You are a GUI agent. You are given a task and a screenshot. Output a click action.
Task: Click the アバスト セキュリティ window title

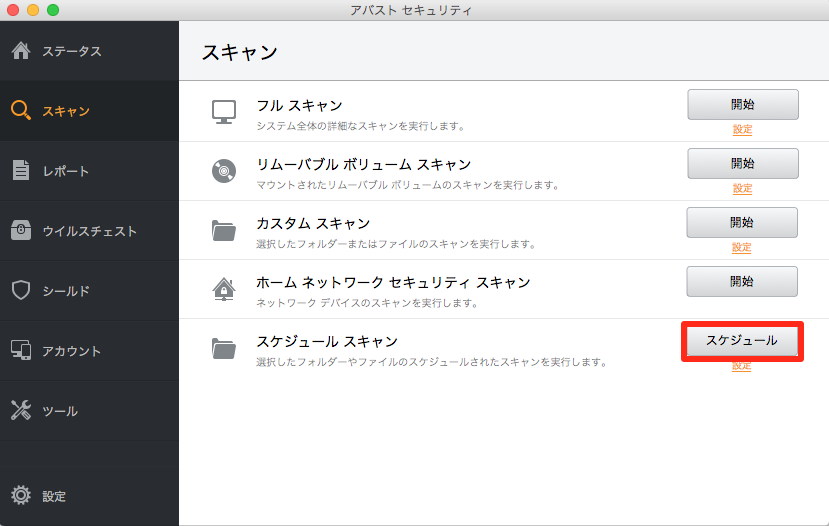[411, 10]
